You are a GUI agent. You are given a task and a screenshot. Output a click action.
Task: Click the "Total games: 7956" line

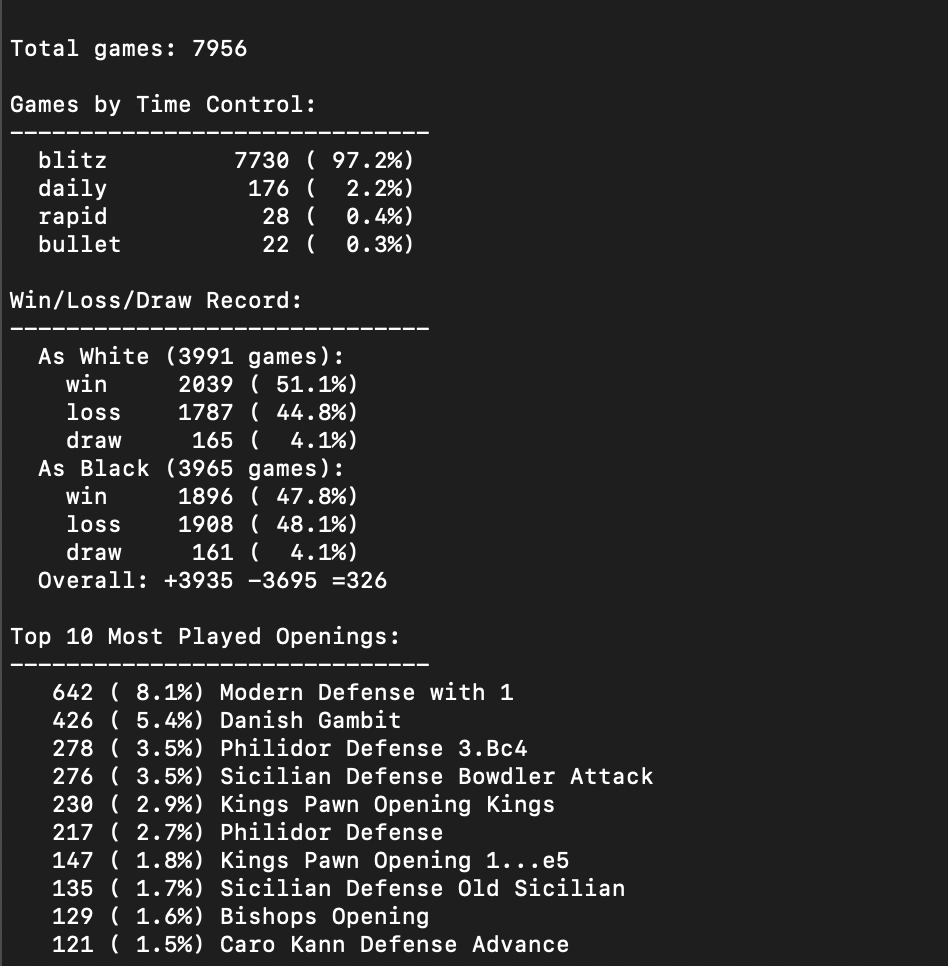click(128, 49)
